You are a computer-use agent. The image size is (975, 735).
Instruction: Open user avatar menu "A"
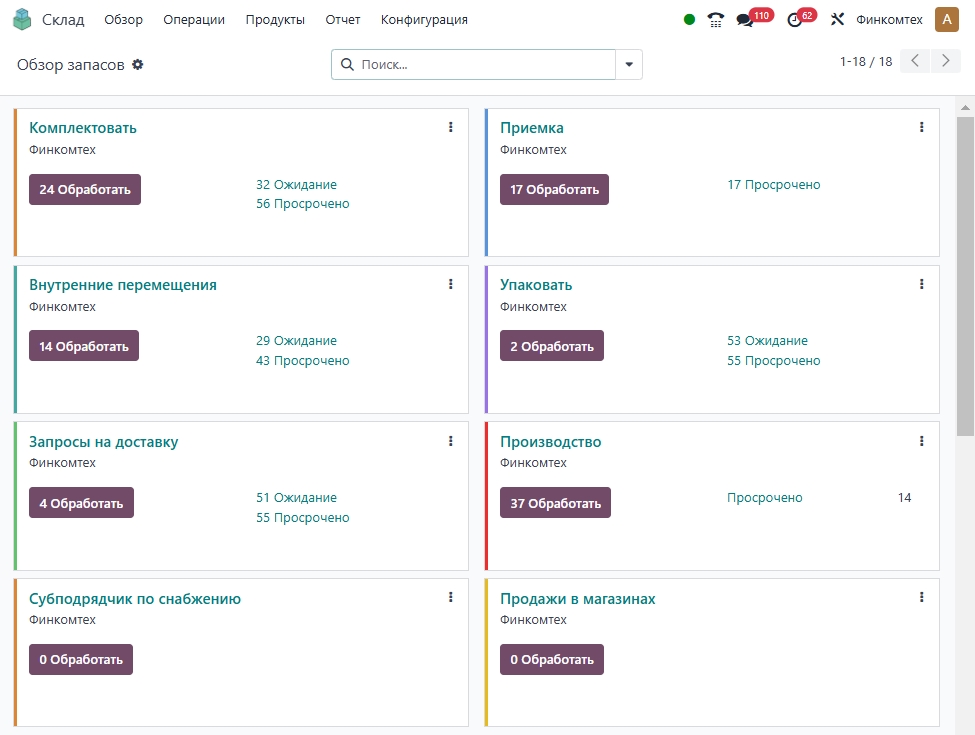[x=946, y=19]
